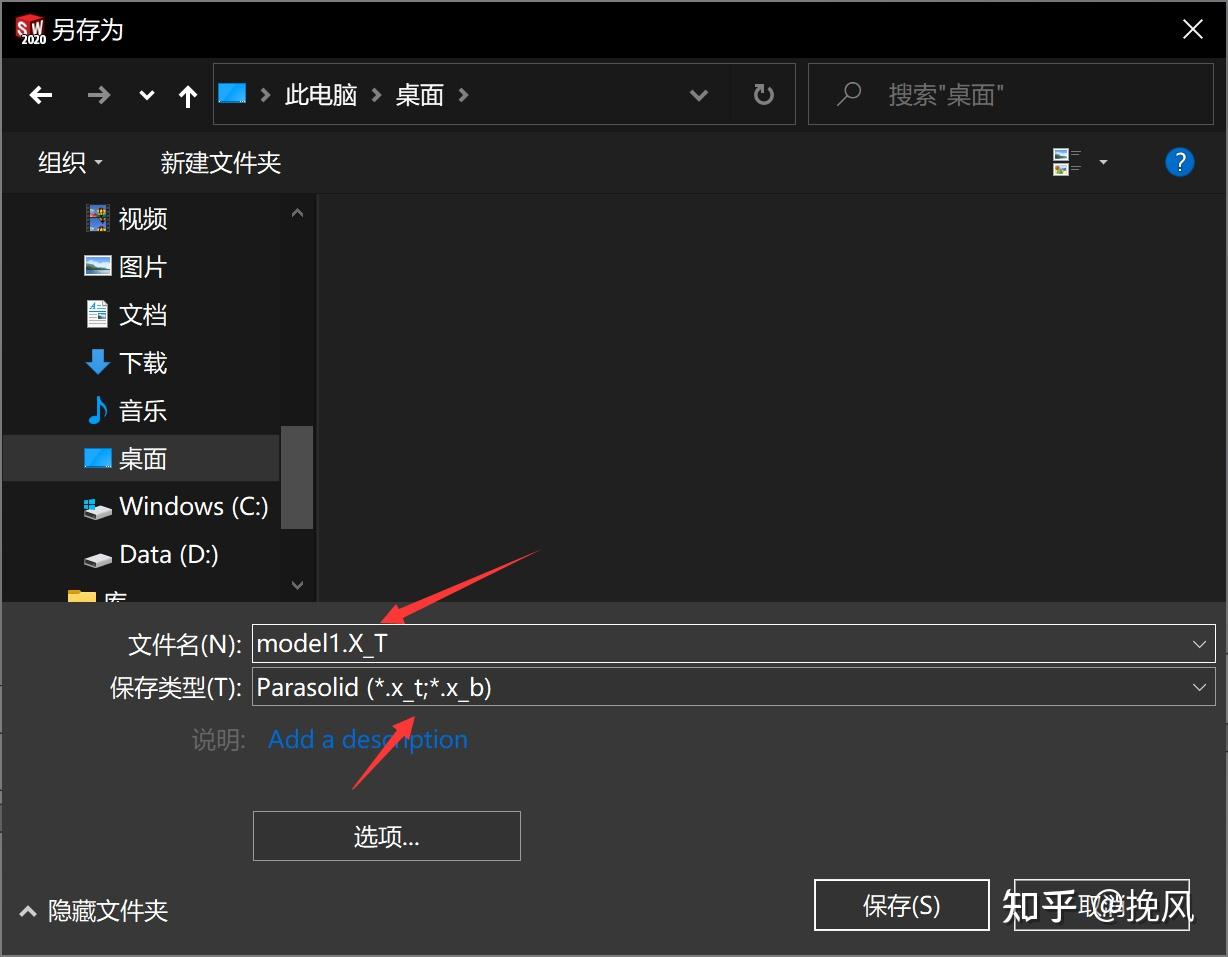
Task: Click the forward navigation arrow
Action: tap(97, 94)
